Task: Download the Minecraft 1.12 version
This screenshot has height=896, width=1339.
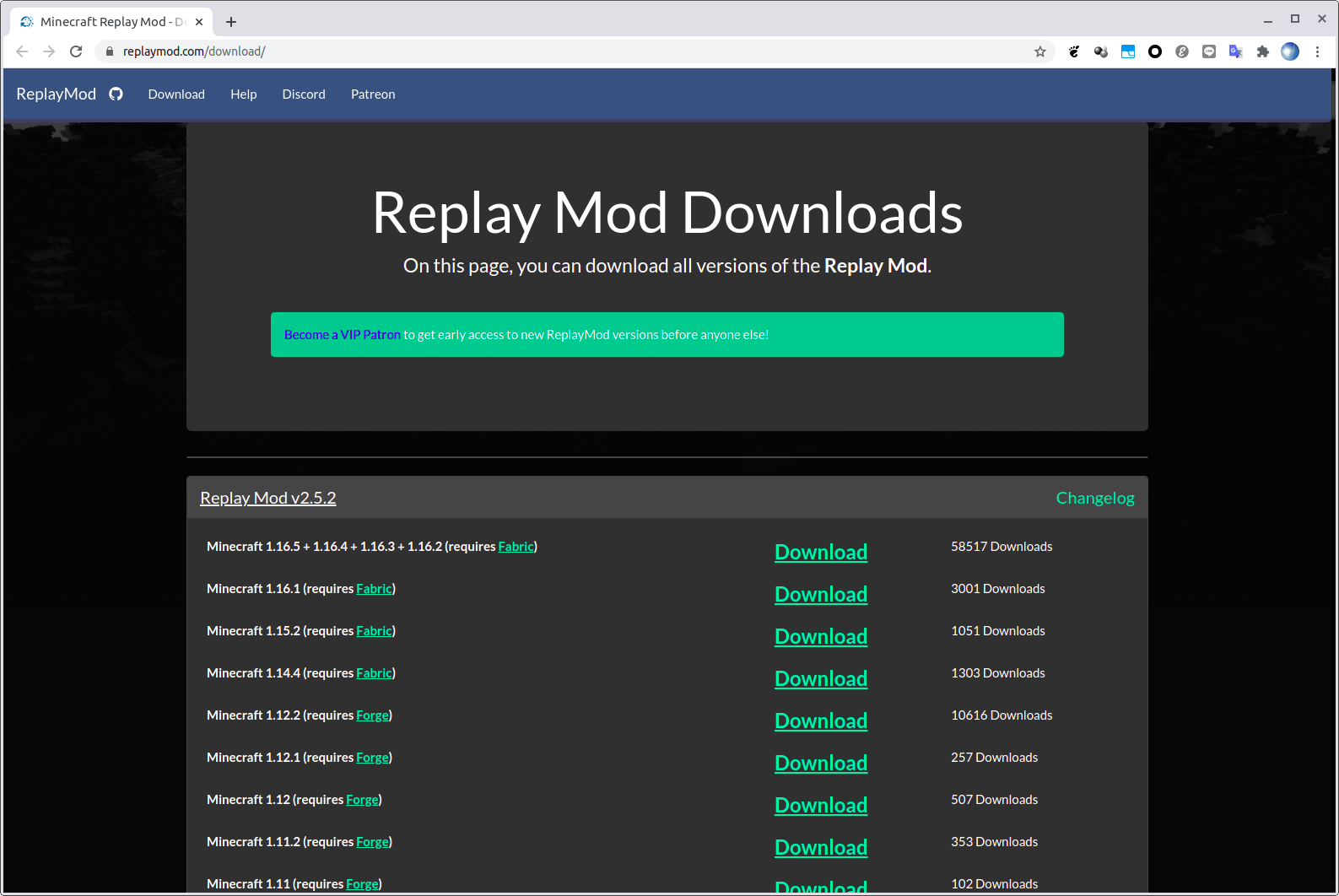Action: coord(821,805)
